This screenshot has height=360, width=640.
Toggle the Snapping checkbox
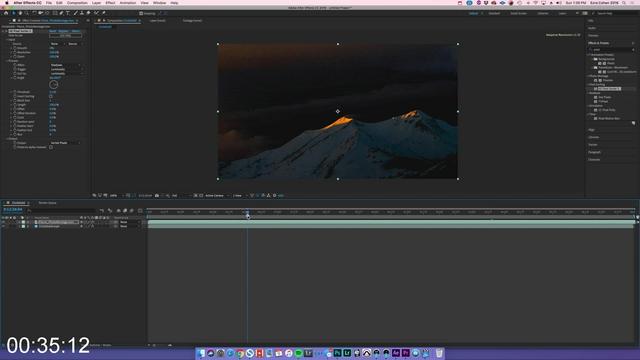[141, 13]
